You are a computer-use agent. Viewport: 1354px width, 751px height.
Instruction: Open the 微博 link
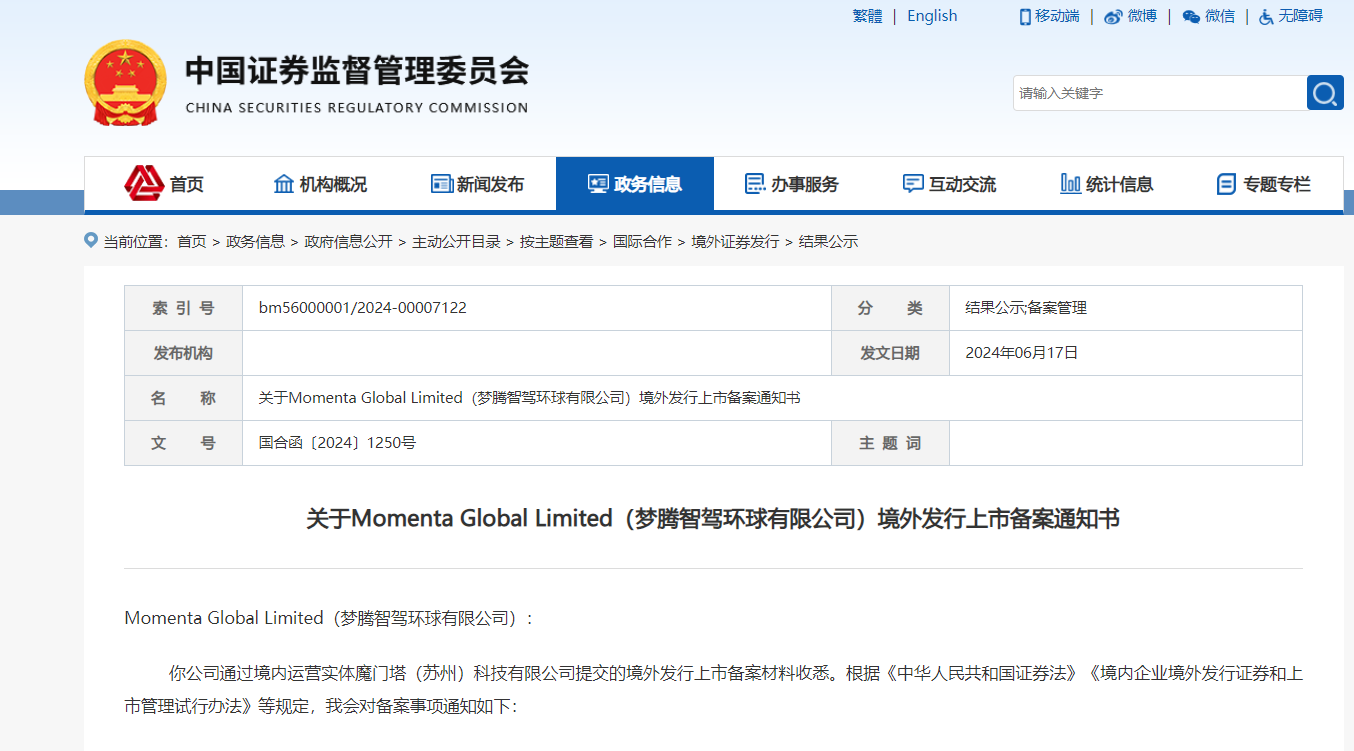coord(1142,16)
